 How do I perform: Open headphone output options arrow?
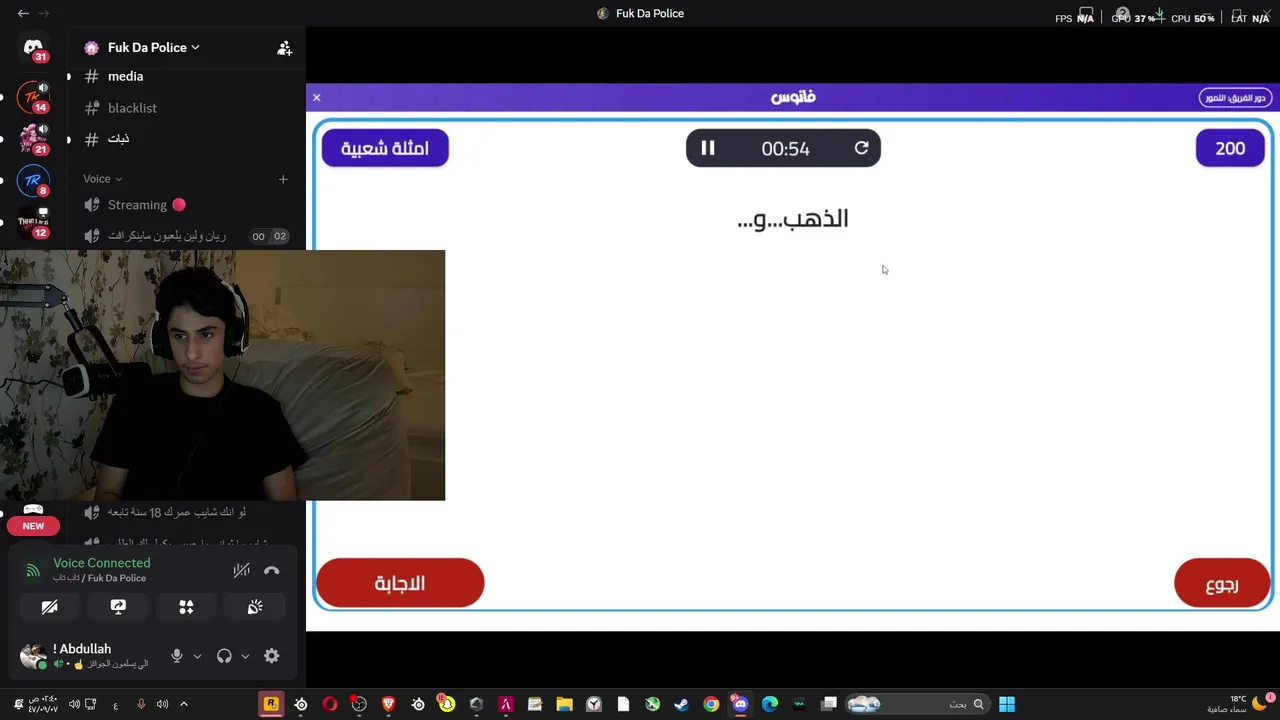coord(245,656)
